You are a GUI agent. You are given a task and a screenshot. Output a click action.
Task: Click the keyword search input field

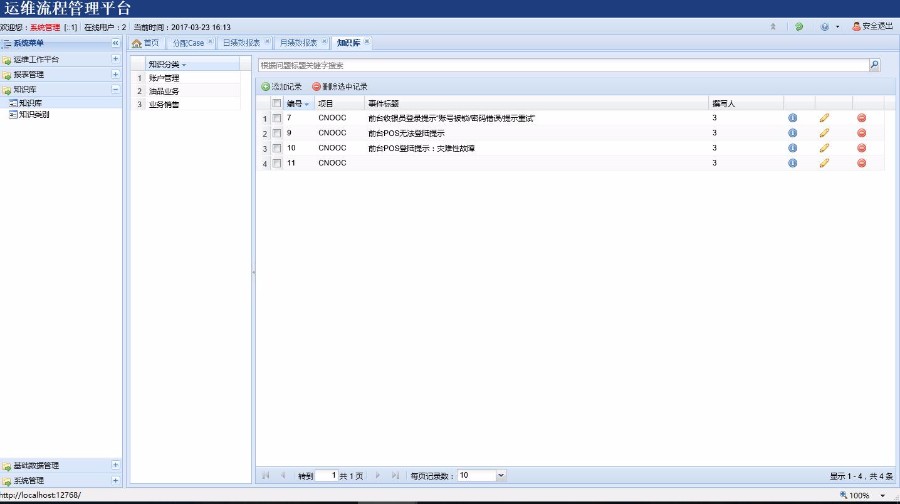click(x=564, y=65)
